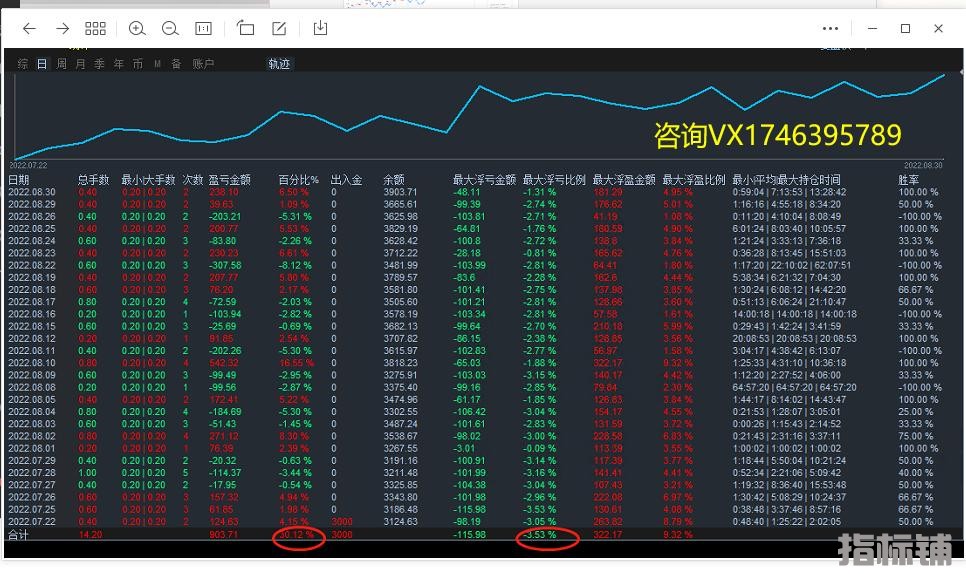
Task: Click balance value 3818.23
Action: click(400, 363)
